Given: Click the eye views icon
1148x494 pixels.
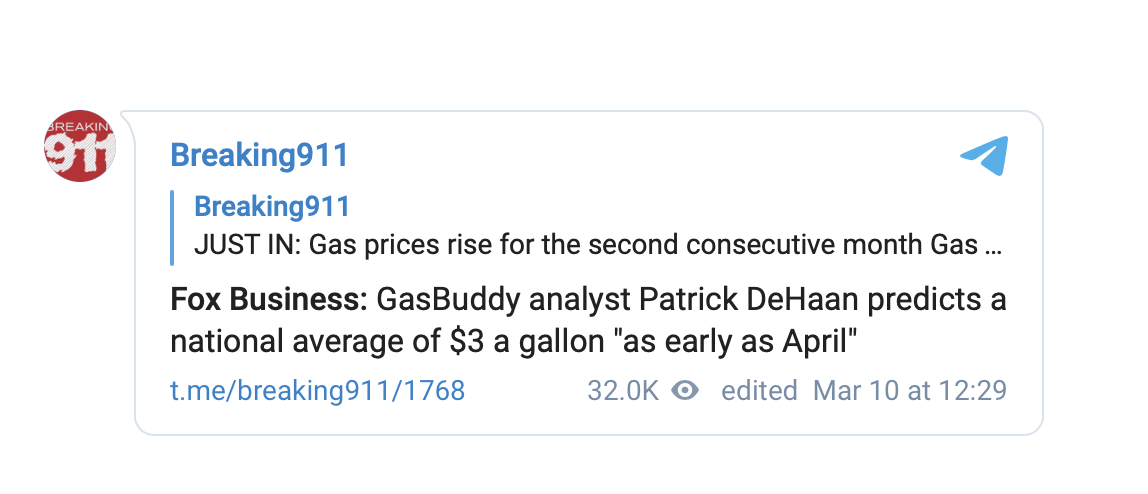Looking at the screenshot, I should 685,390.
